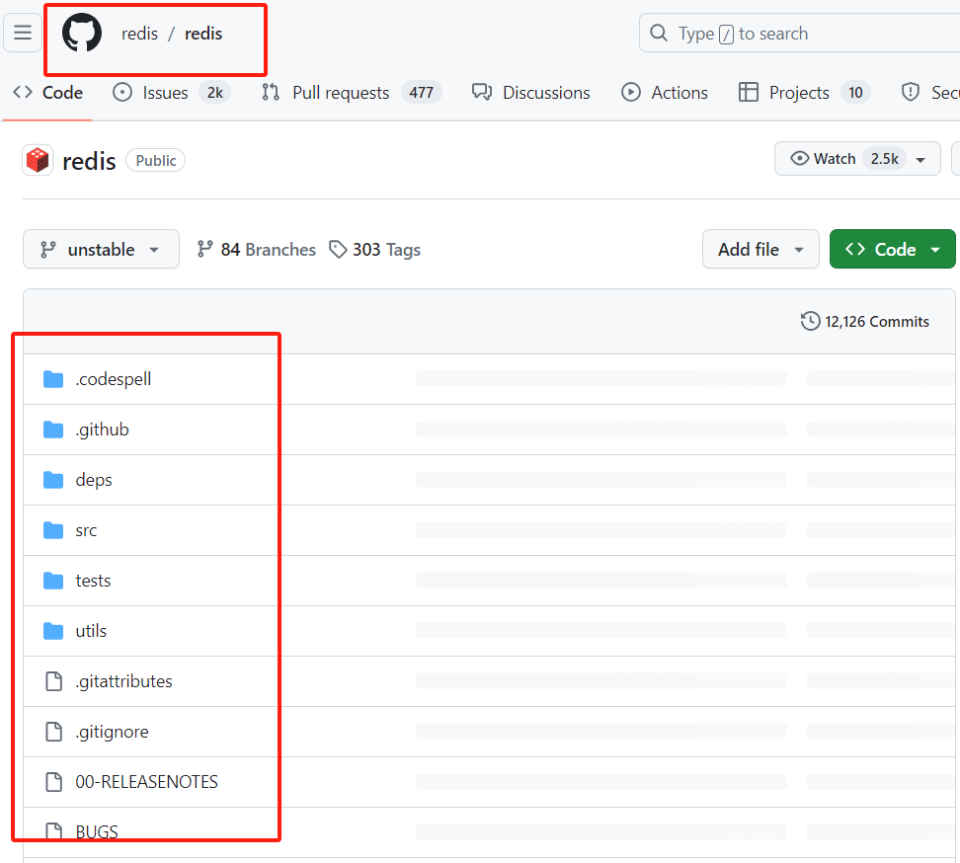Open the Actions tab
This screenshot has height=863, width=960.
pos(678,92)
